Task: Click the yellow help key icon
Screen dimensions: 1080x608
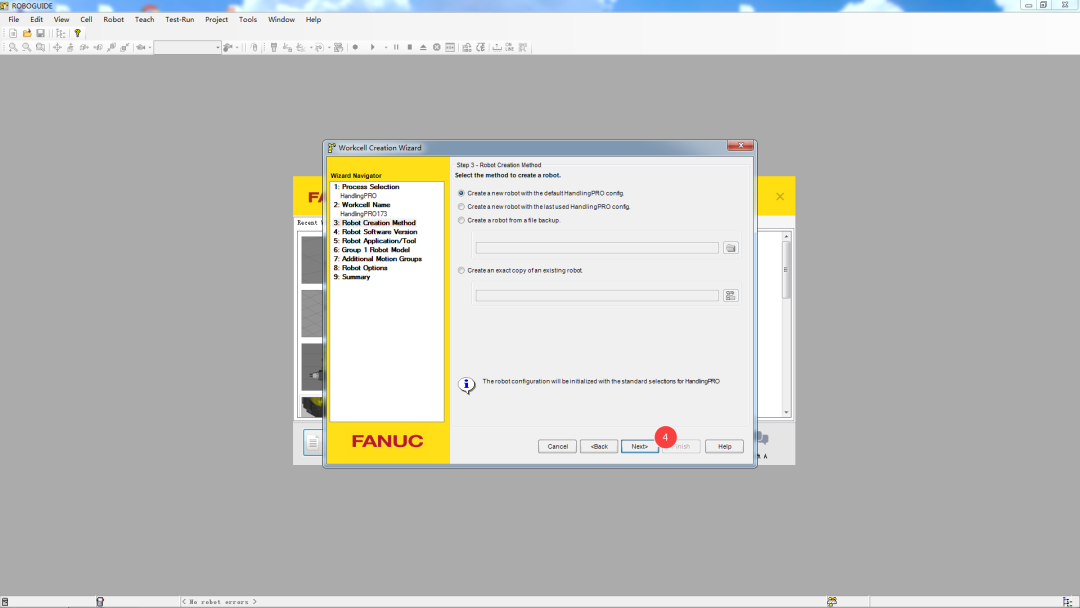Action: coord(78,33)
